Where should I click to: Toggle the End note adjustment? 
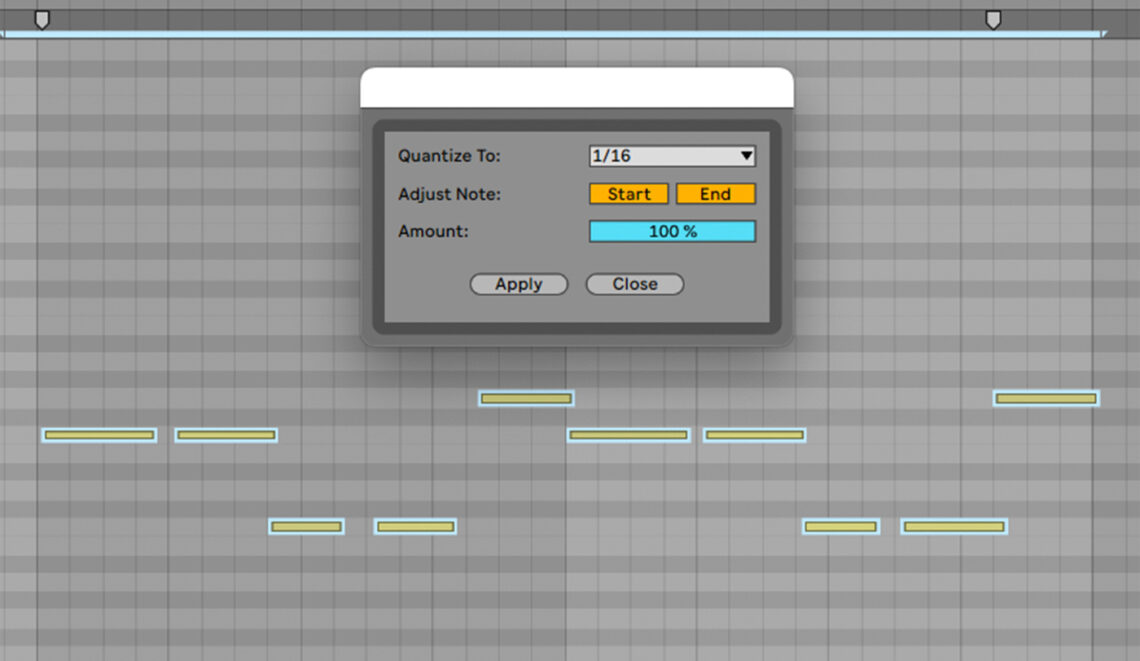716,193
